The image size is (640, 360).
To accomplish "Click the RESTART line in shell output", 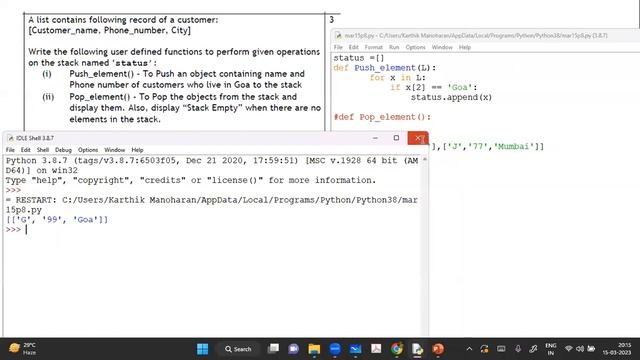I will pos(211,205).
